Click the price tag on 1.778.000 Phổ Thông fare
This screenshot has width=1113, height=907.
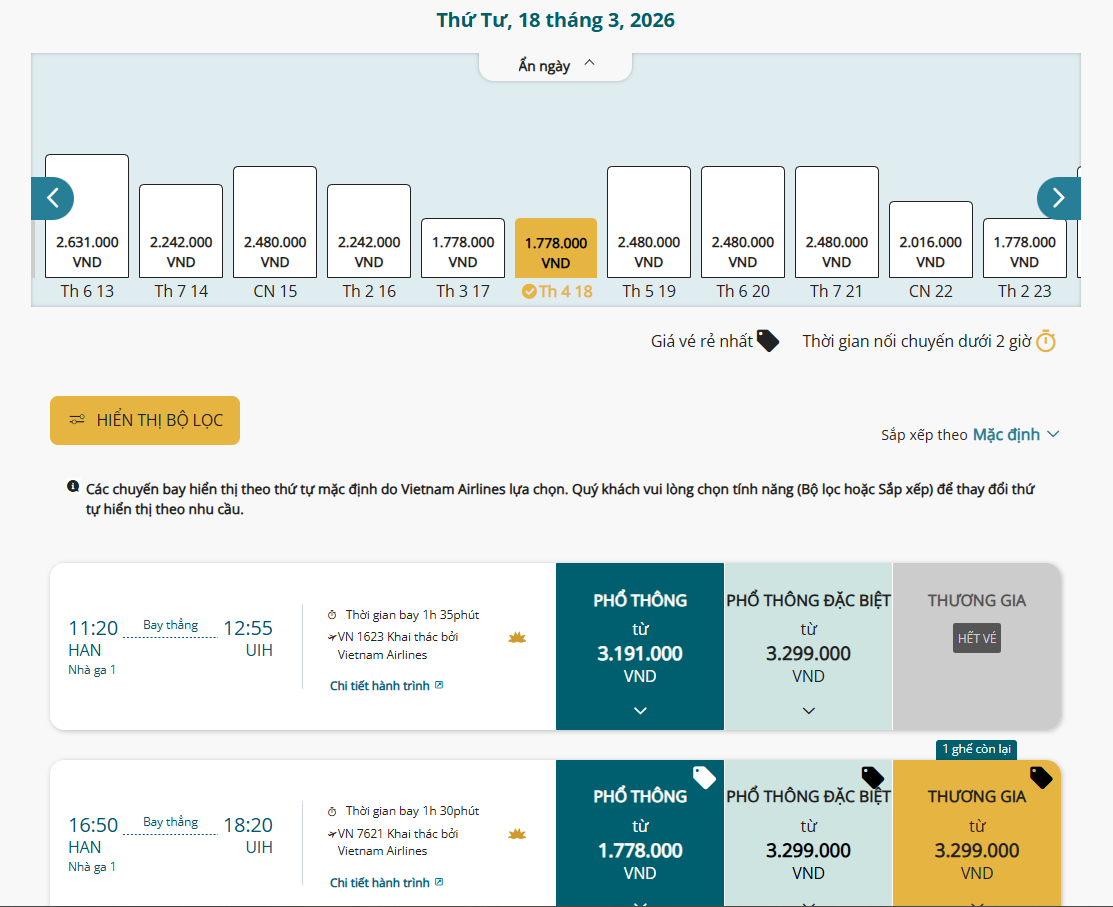[704, 777]
